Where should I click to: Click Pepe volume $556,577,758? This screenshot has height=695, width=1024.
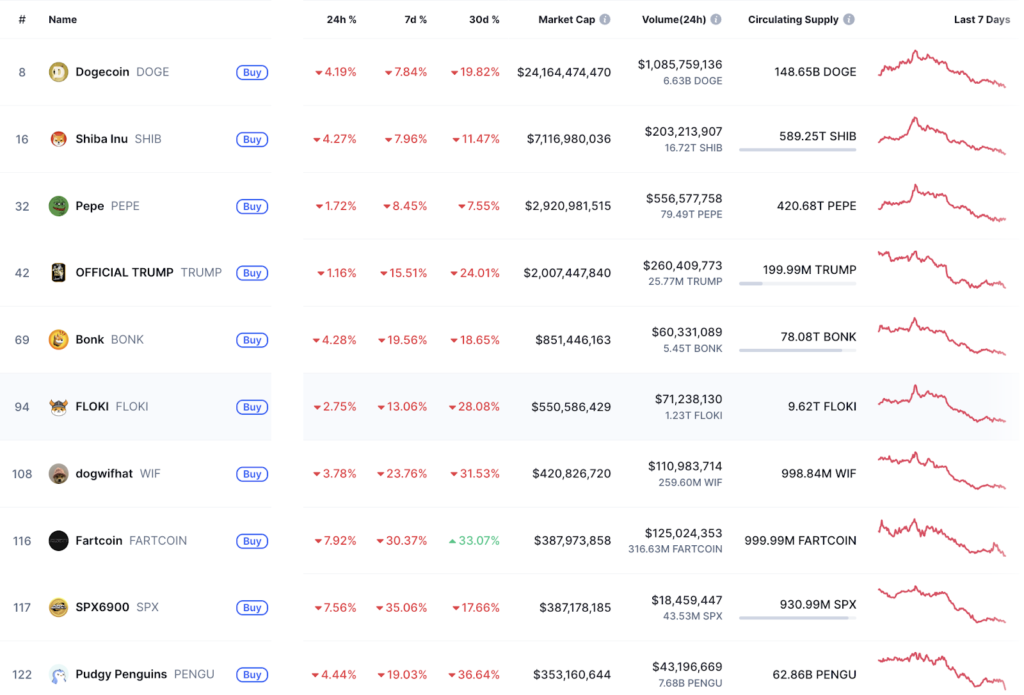click(x=684, y=199)
